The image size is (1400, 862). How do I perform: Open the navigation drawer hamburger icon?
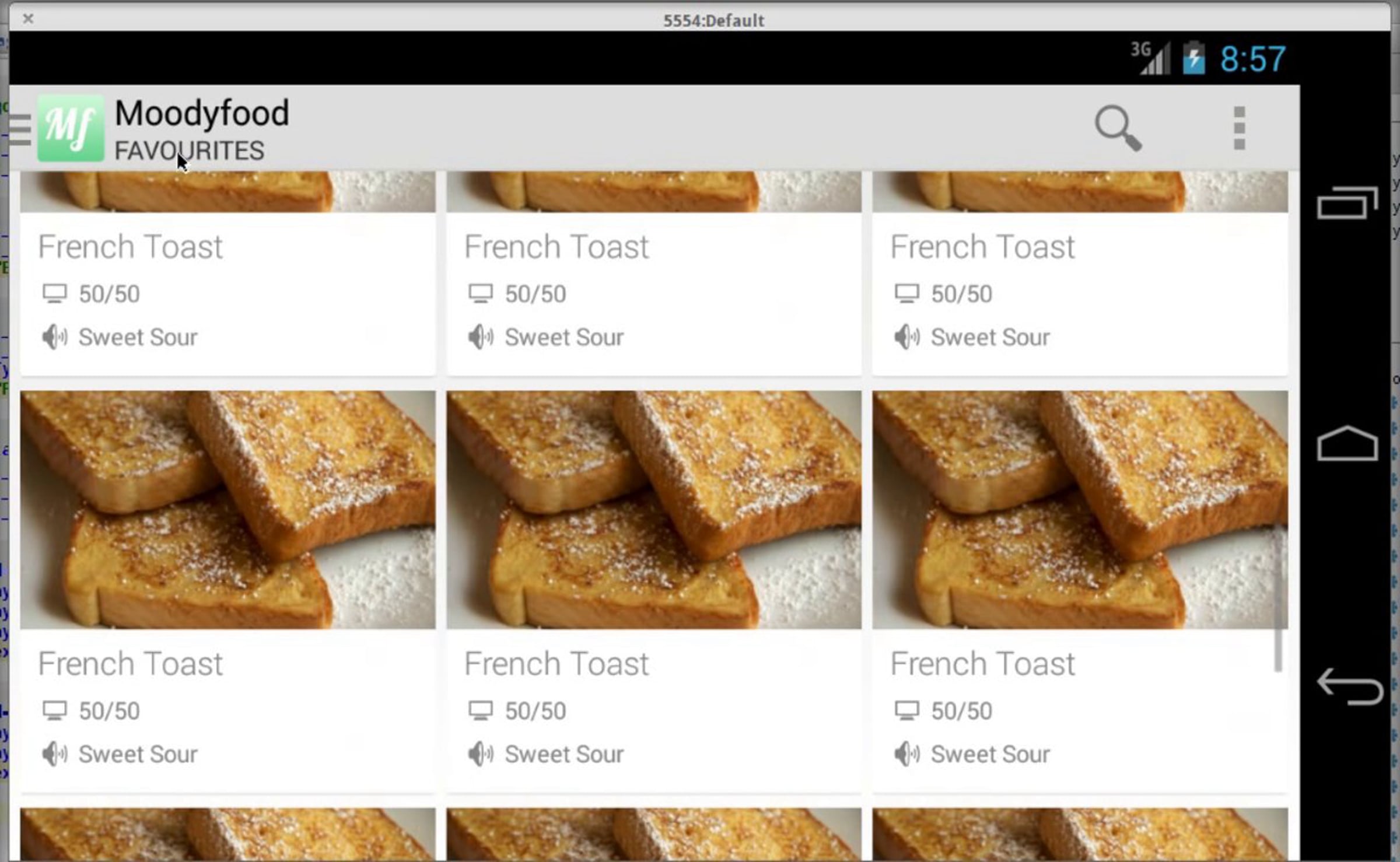(20, 129)
